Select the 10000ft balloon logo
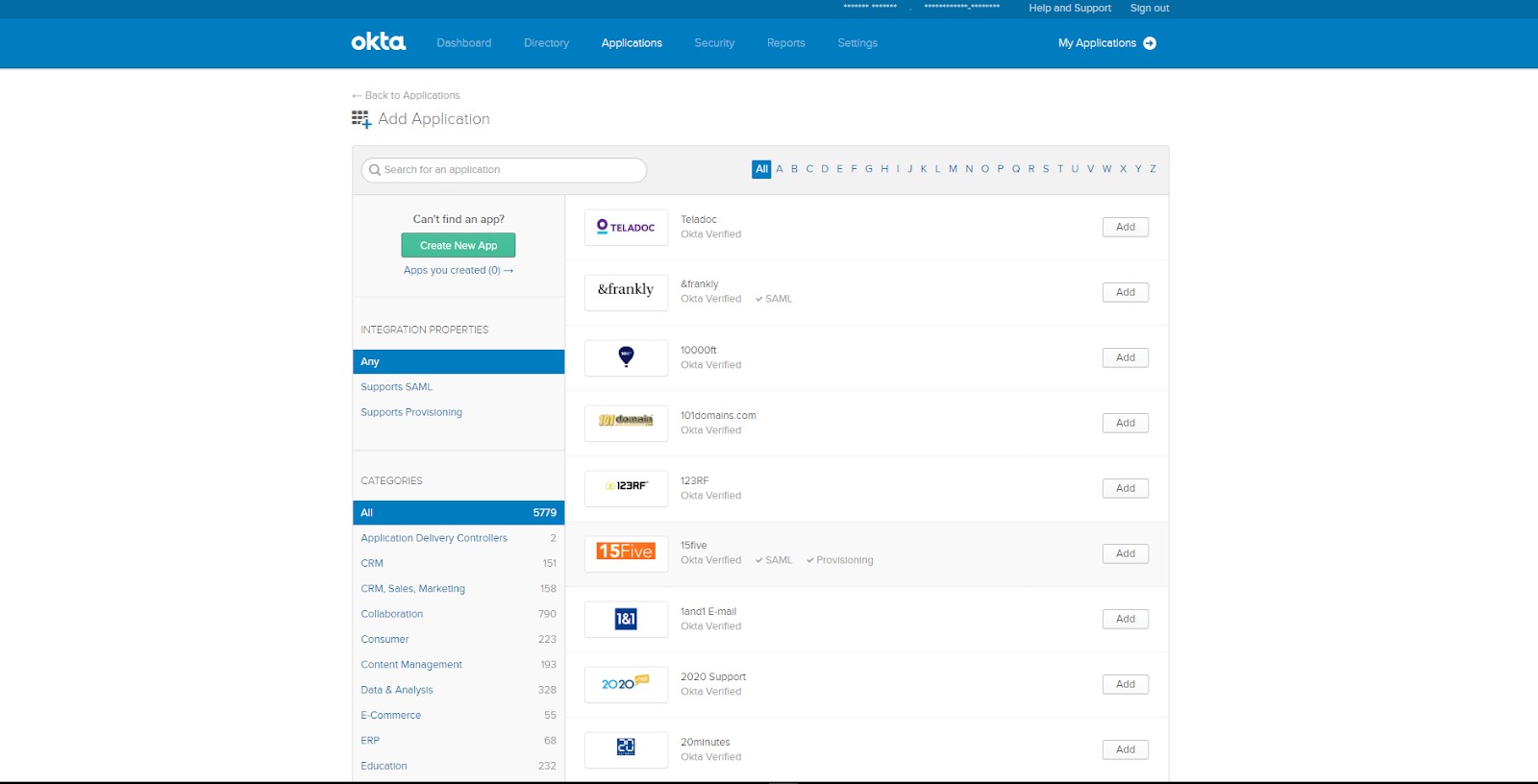Image resolution: width=1538 pixels, height=784 pixels. (x=626, y=357)
